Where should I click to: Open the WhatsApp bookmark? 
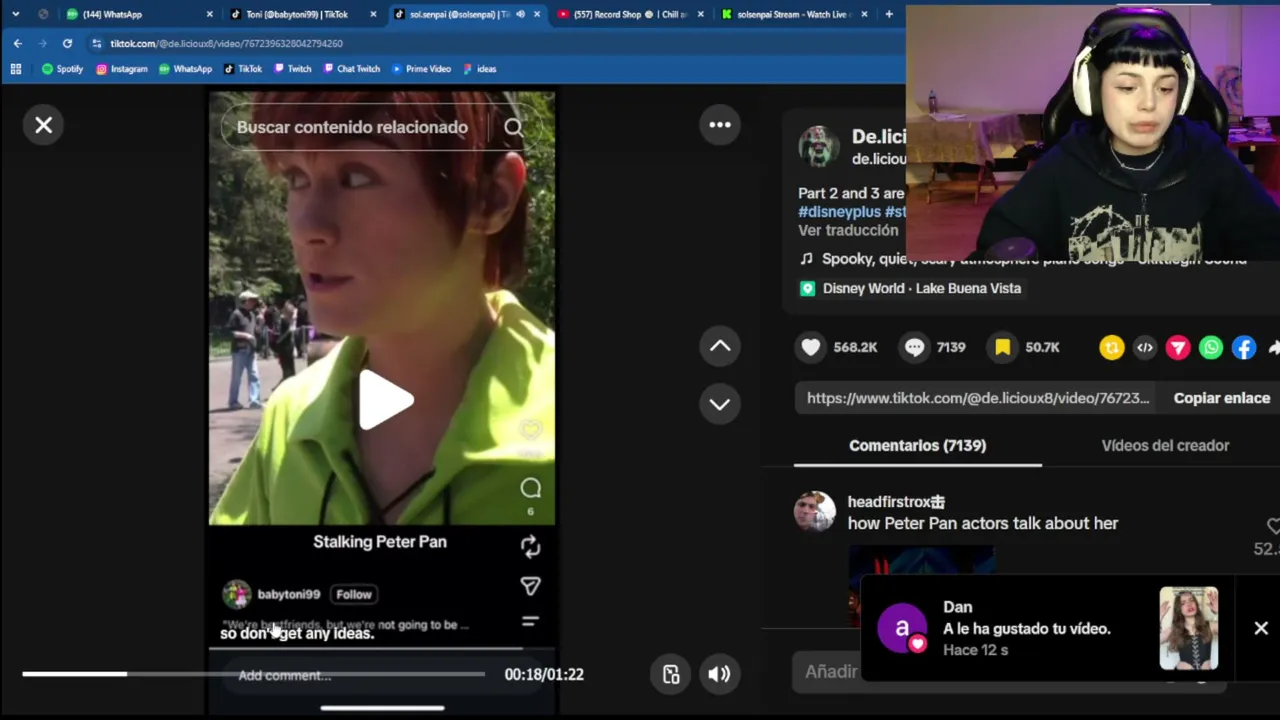pyautogui.click(x=185, y=69)
